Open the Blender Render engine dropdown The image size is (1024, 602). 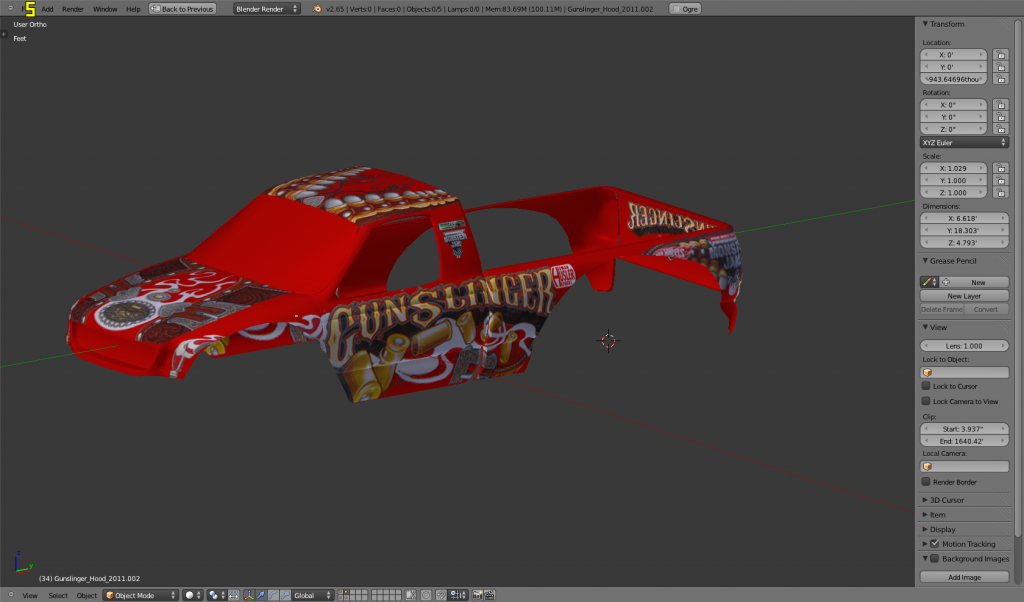point(266,8)
